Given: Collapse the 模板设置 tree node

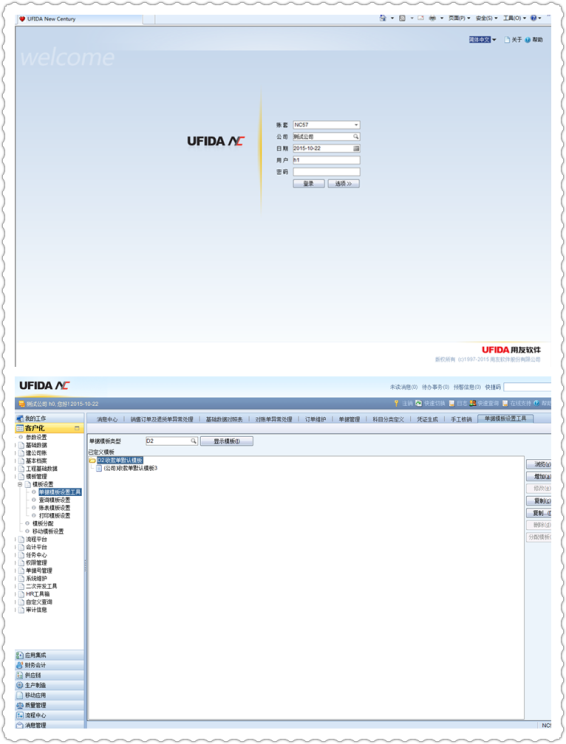Looking at the screenshot, I should click(20, 484).
